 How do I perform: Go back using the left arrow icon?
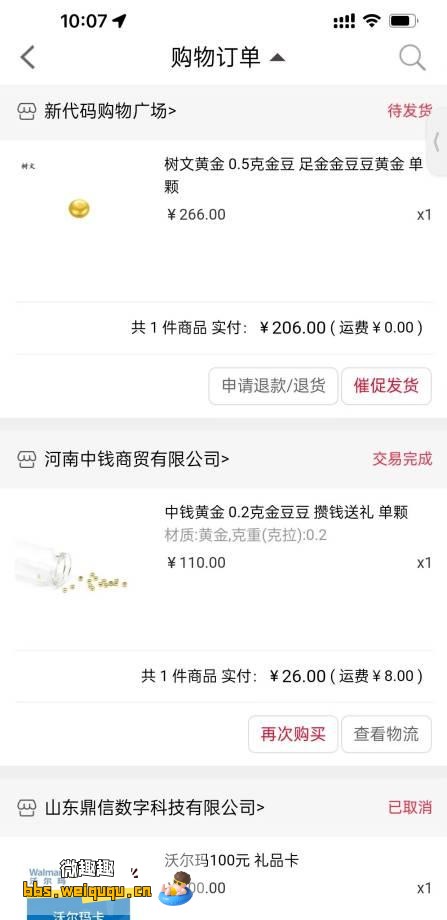pos(27,58)
